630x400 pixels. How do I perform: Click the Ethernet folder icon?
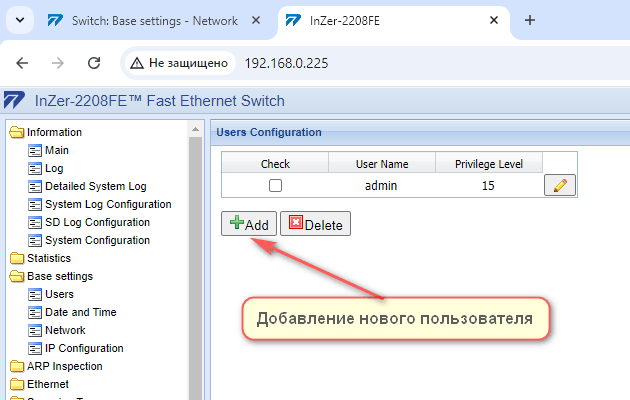pos(17,384)
